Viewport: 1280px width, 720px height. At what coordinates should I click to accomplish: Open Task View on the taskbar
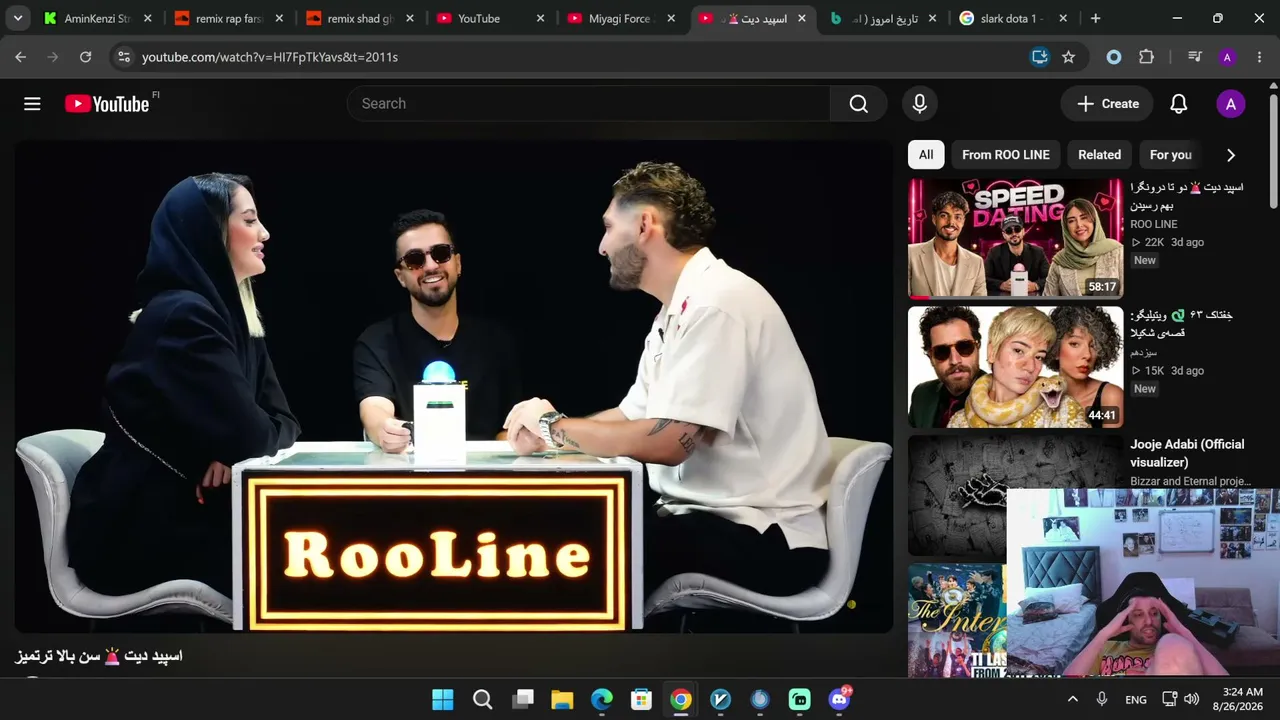(522, 699)
